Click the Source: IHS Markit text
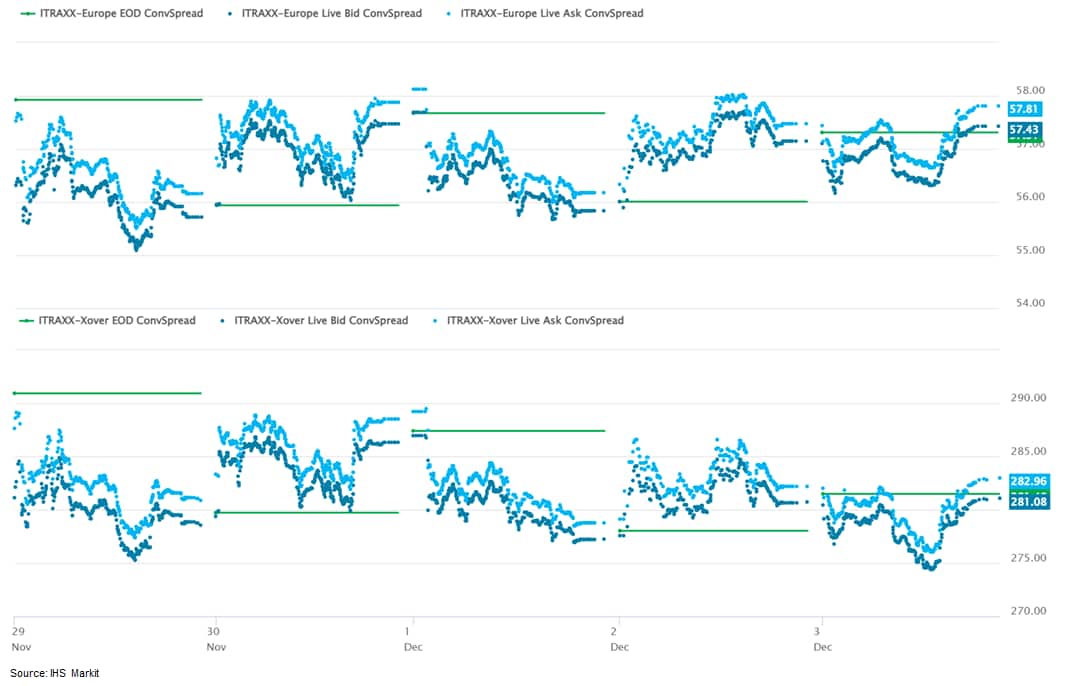This screenshot has width=1069, height=686. pyautogui.click(x=55, y=674)
